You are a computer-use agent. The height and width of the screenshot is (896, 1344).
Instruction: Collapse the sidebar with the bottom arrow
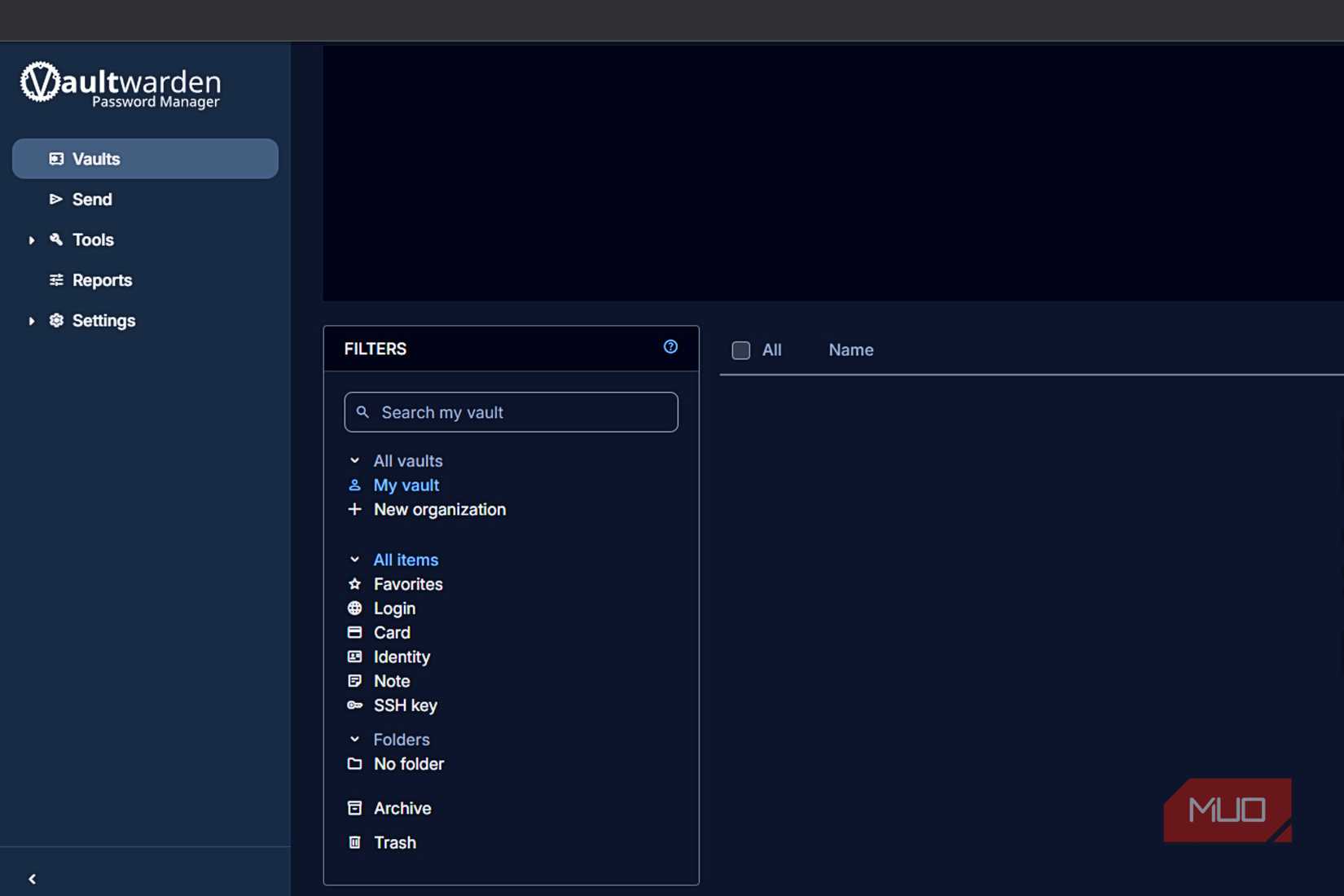pos(33,879)
